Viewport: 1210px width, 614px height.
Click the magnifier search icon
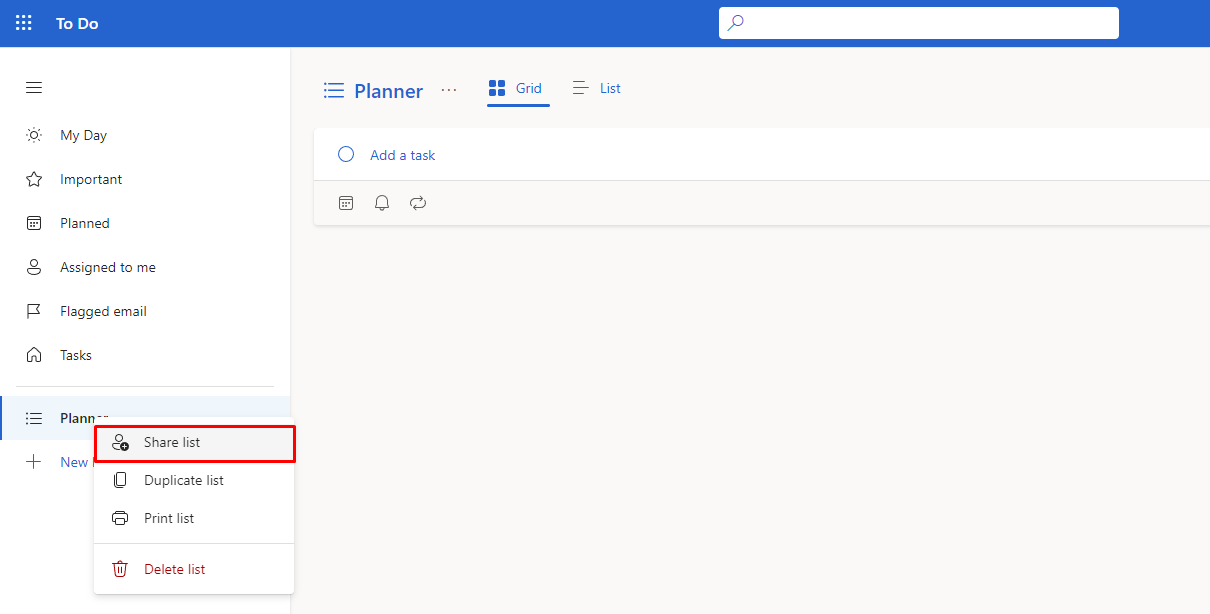(736, 23)
